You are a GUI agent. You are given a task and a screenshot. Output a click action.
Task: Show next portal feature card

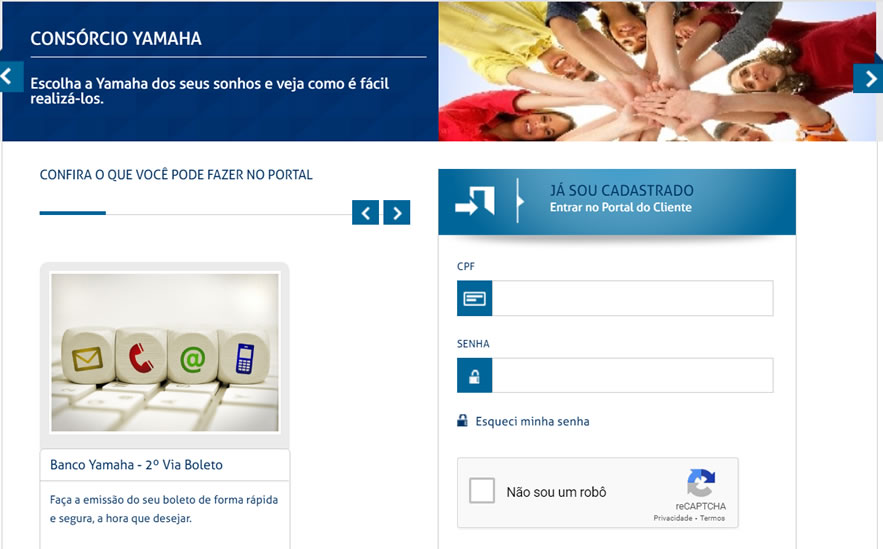396,212
